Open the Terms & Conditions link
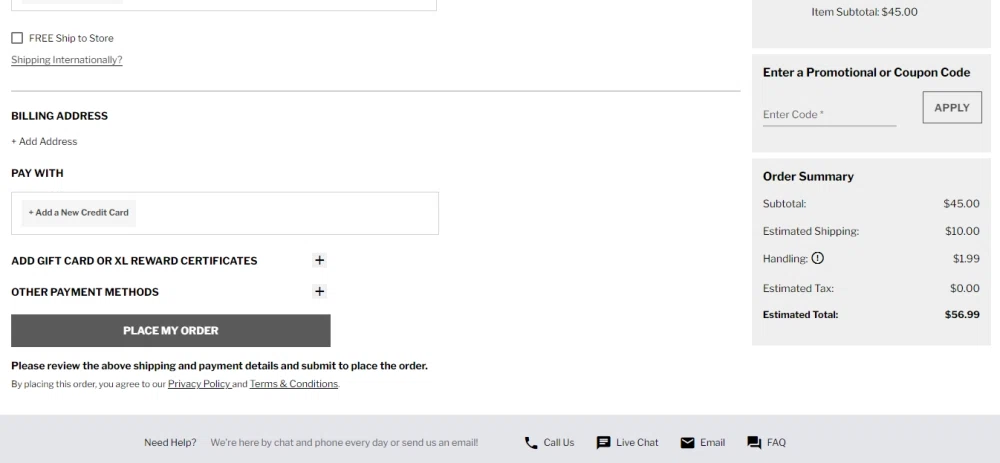 click(294, 384)
